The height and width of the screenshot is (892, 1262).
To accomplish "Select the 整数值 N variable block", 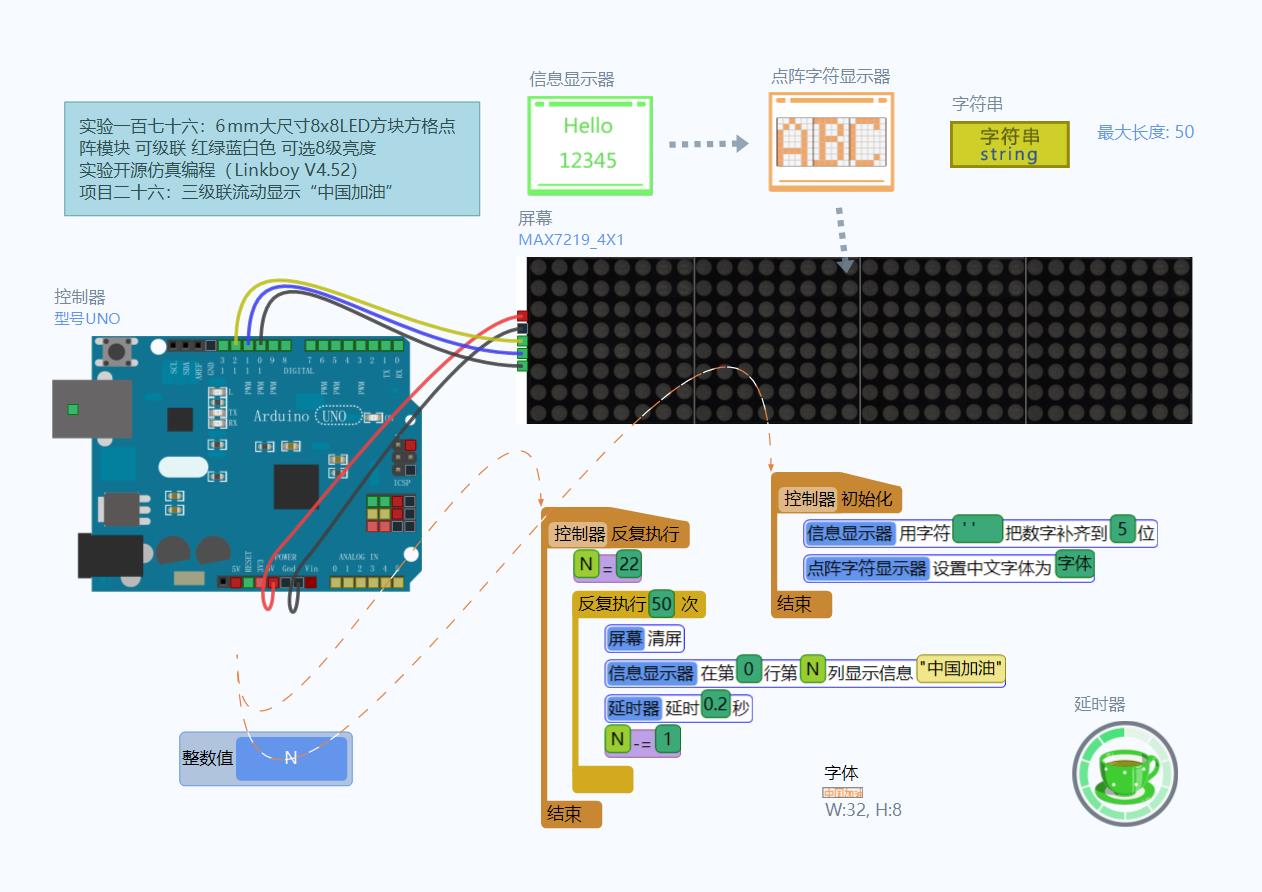I will point(266,758).
